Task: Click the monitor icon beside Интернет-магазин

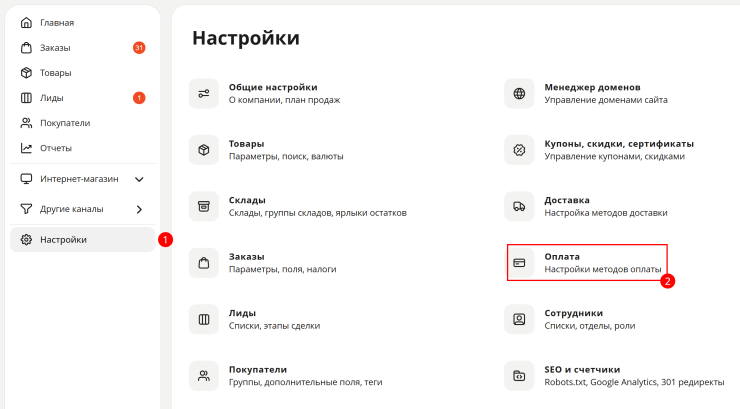Action: pos(26,179)
